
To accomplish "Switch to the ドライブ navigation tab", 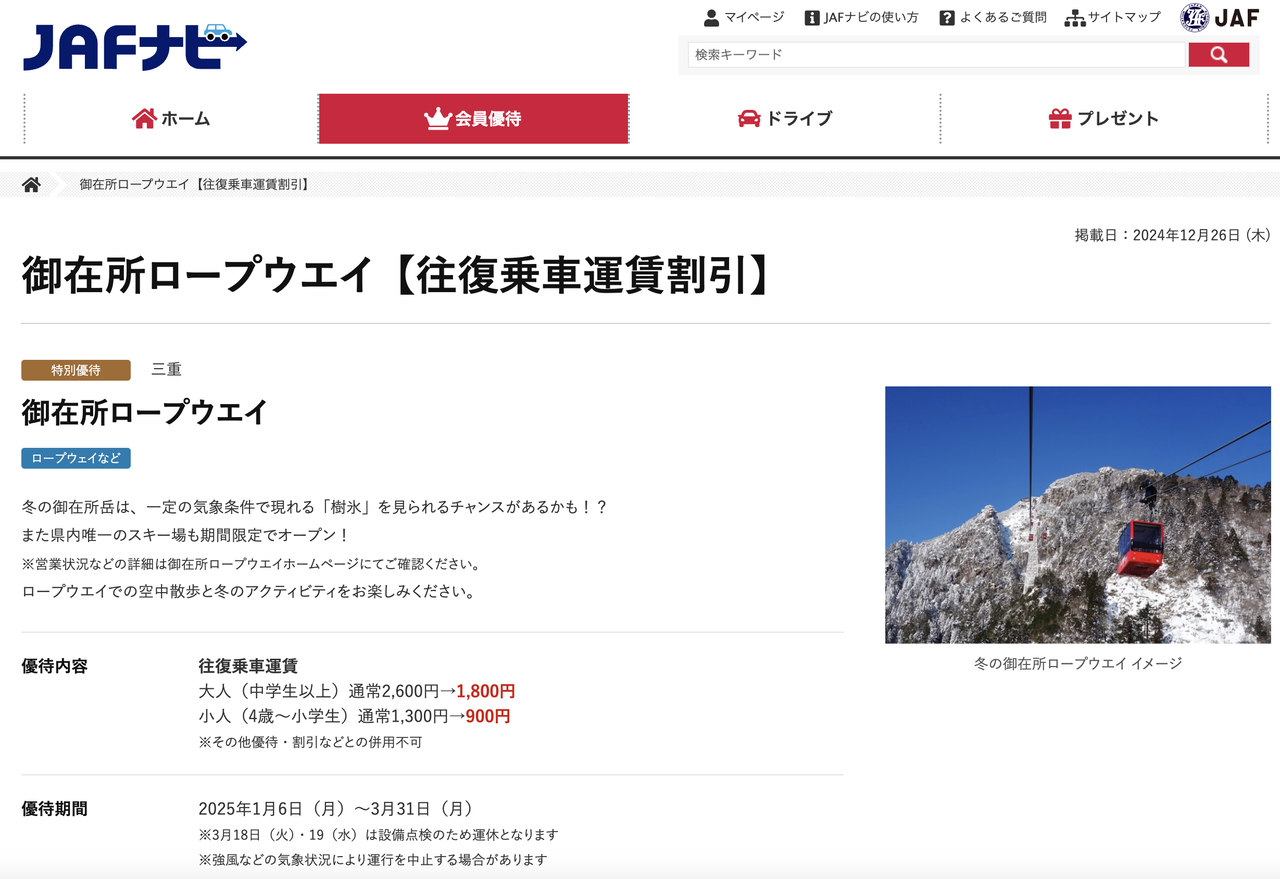I will pyautogui.click(x=785, y=118).
